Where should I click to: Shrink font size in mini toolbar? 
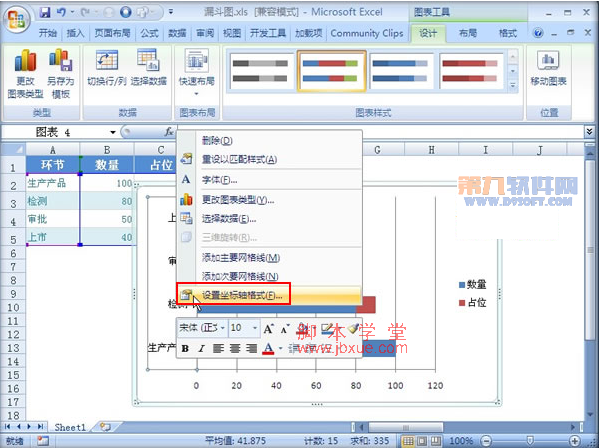[285, 329]
